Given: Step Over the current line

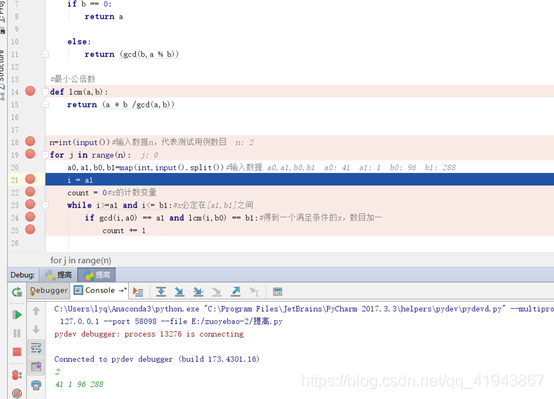Looking at the screenshot, I should [x=161, y=292].
